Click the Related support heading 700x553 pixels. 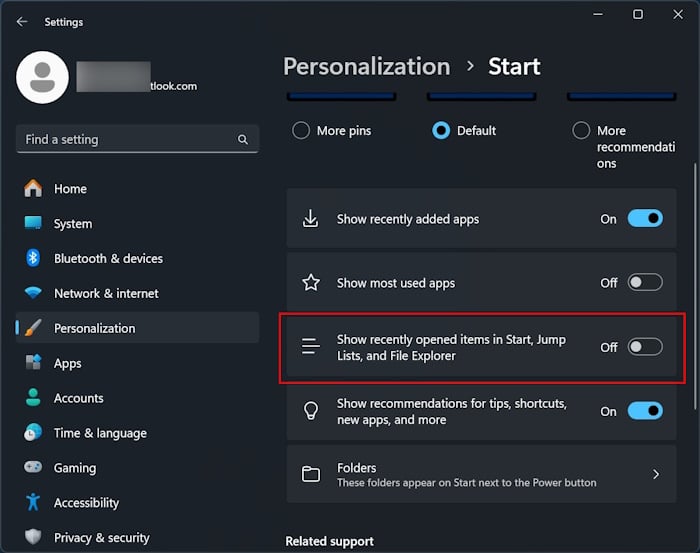tap(329, 541)
